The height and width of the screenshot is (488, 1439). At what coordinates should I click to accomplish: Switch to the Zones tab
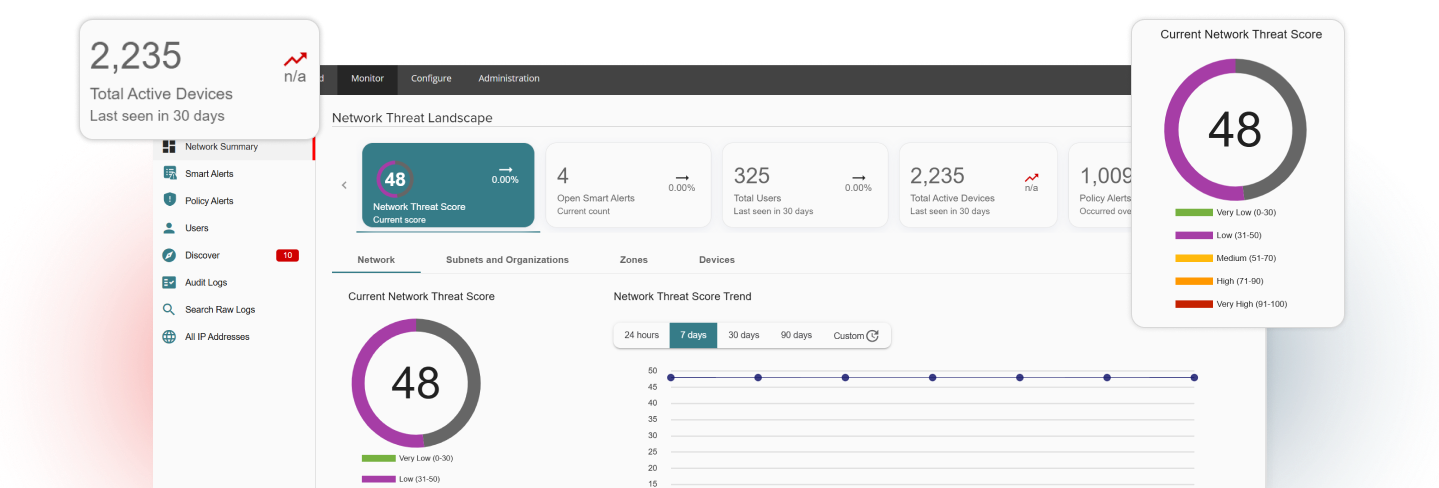pos(633,260)
